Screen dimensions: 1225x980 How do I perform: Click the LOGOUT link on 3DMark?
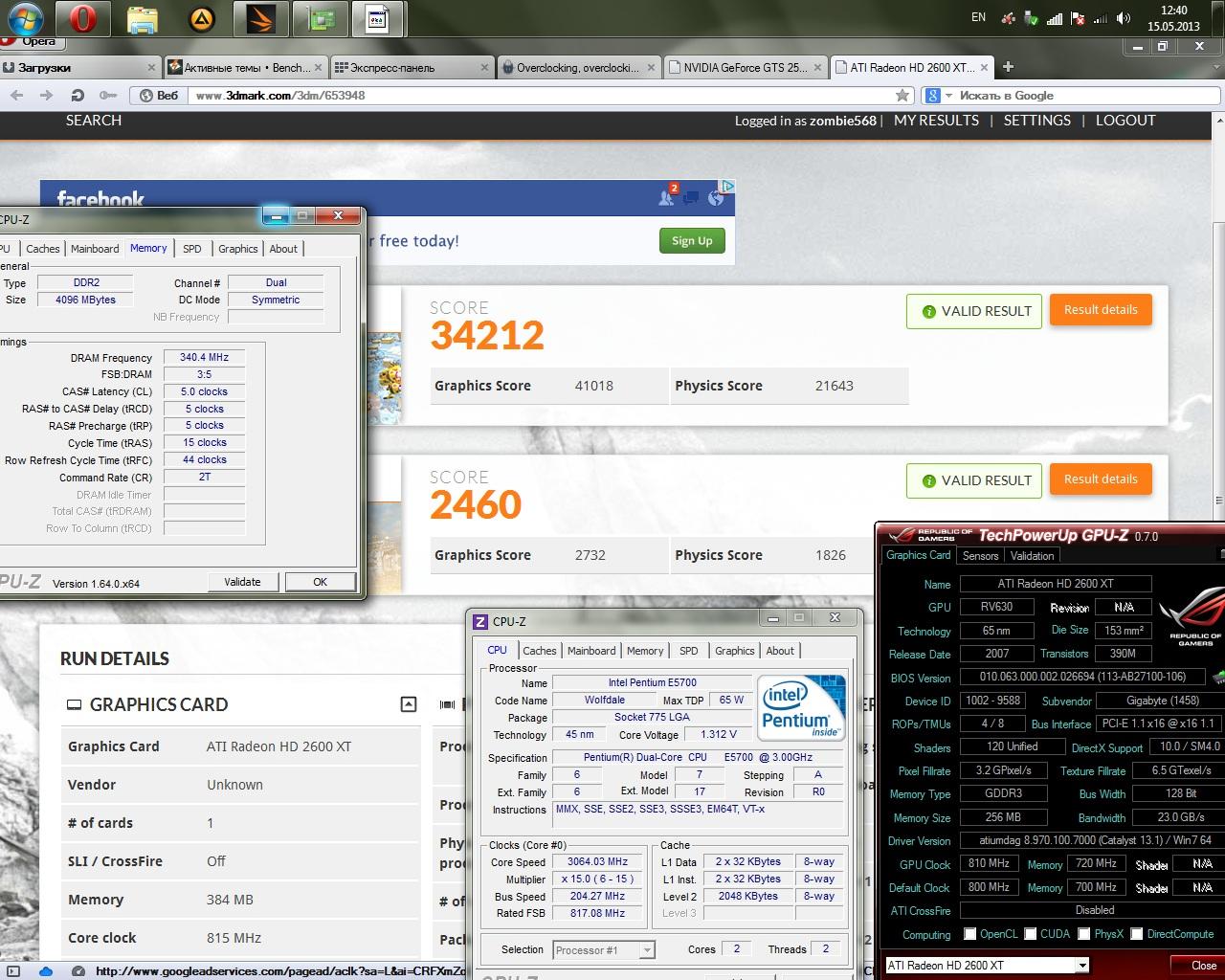pos(1125,121)
